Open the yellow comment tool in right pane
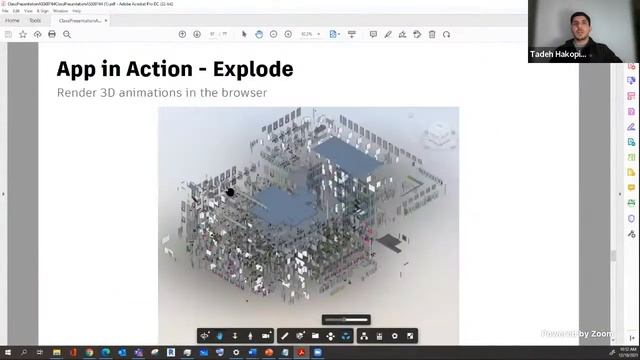The image size is (640, 360). [631, 188]
